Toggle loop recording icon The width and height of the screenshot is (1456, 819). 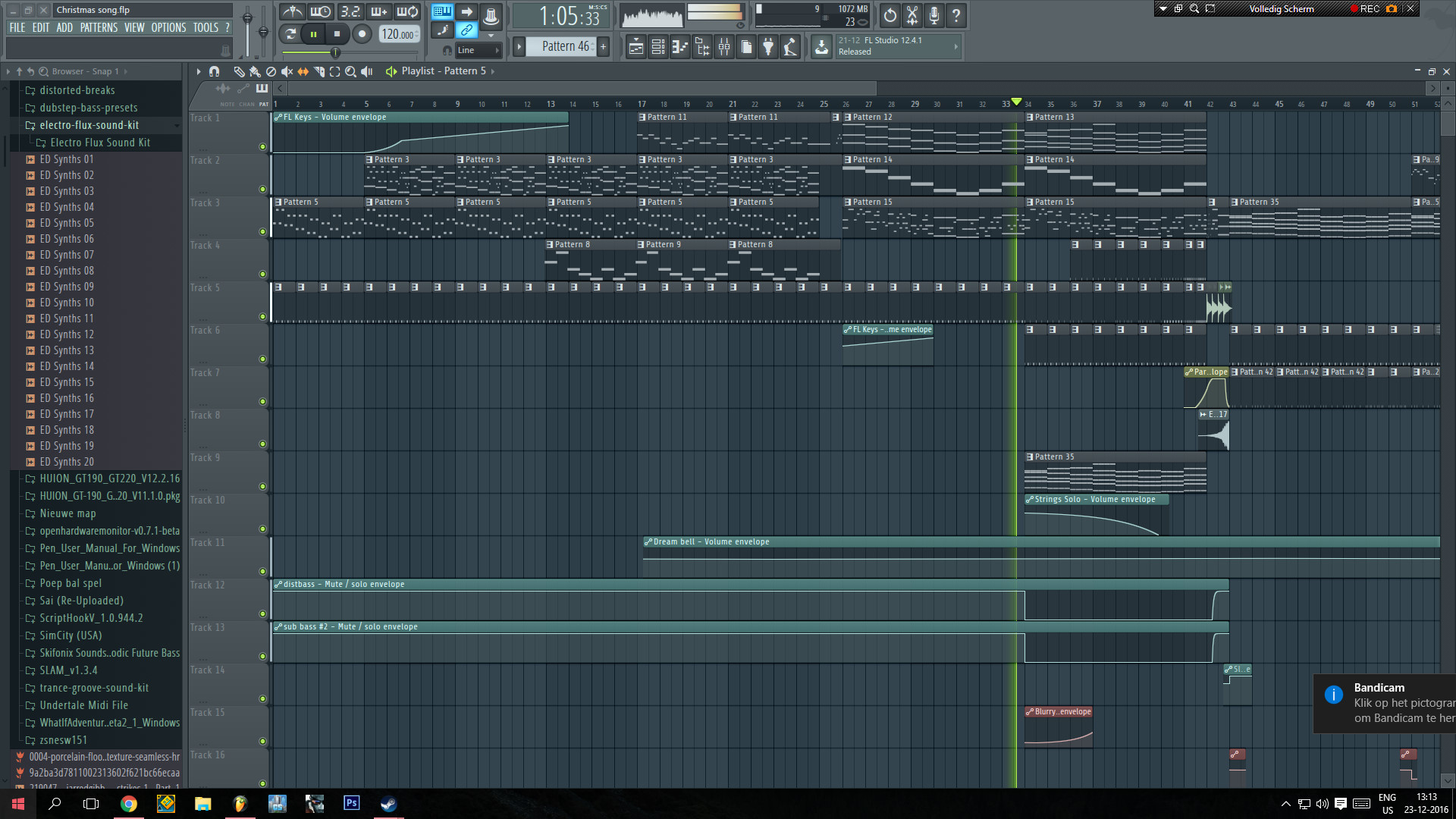407,11
